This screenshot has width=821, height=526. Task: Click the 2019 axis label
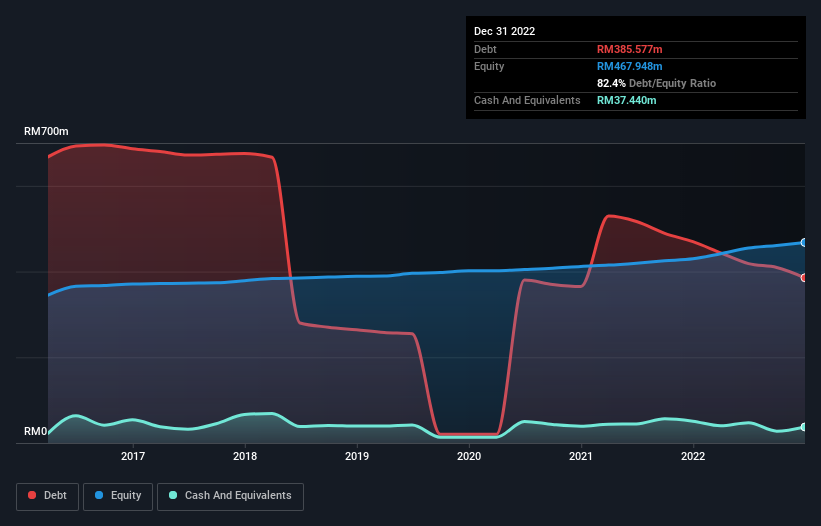pyautogui.click(x=357, y=456)
